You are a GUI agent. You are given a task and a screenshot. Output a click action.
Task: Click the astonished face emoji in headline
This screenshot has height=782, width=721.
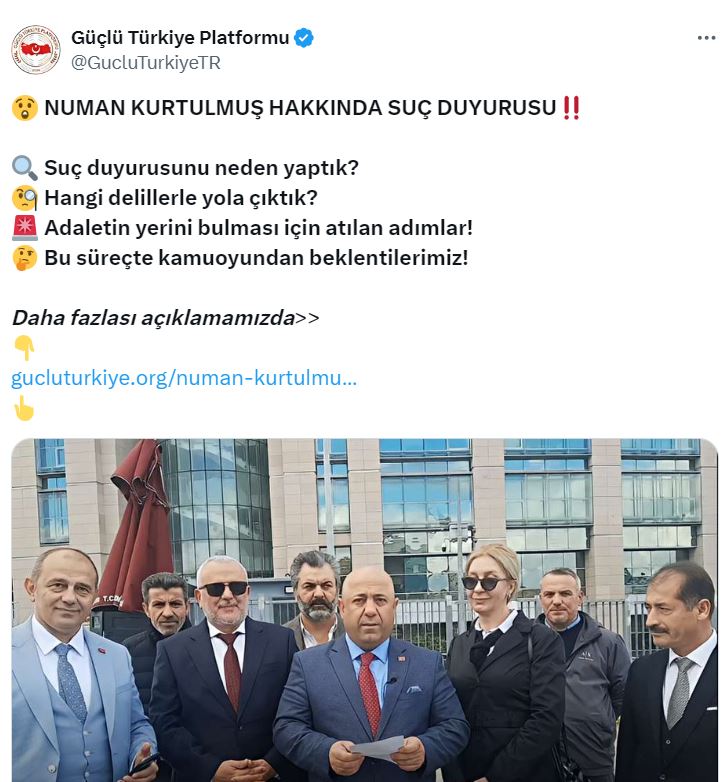click(24, 108)
